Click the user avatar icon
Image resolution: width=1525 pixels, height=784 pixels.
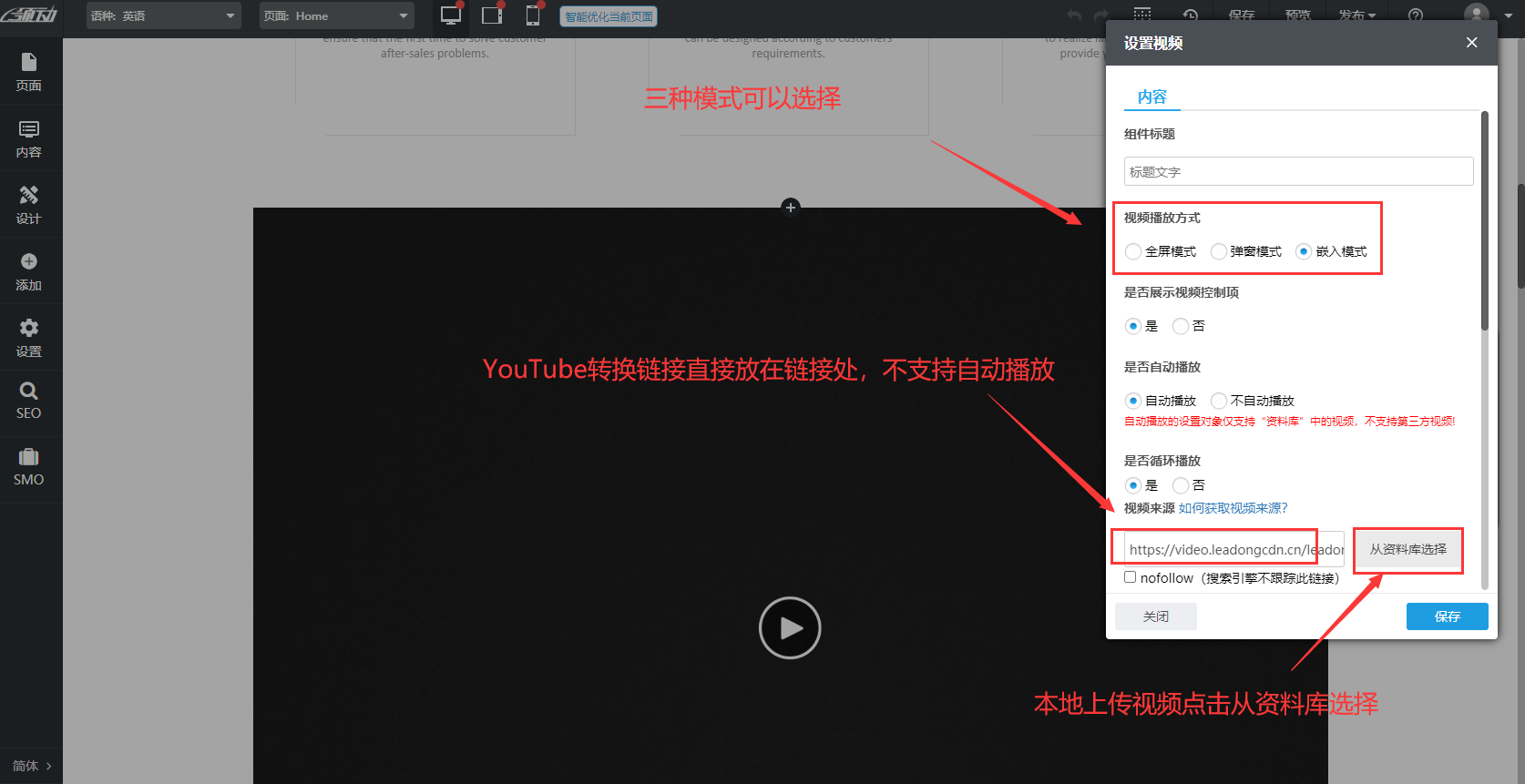click(x=1476, y=14)
